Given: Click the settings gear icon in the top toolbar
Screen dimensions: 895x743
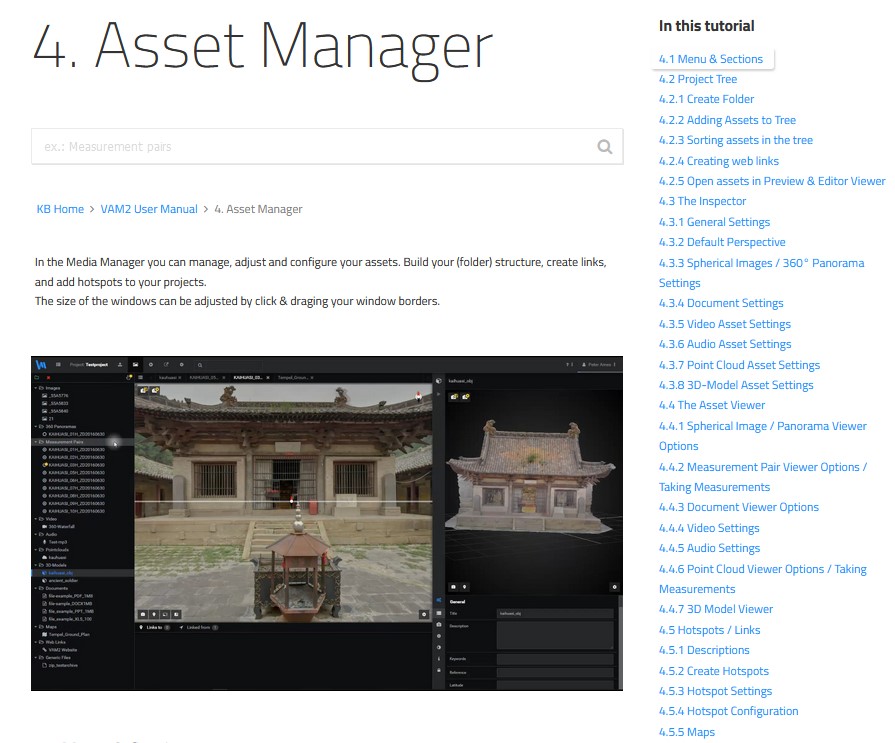Looking at the screenshot, I should tap(180, 365).
